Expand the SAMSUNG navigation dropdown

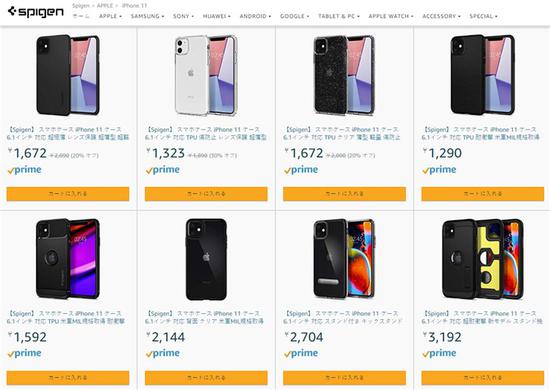(x=147, y=16)
